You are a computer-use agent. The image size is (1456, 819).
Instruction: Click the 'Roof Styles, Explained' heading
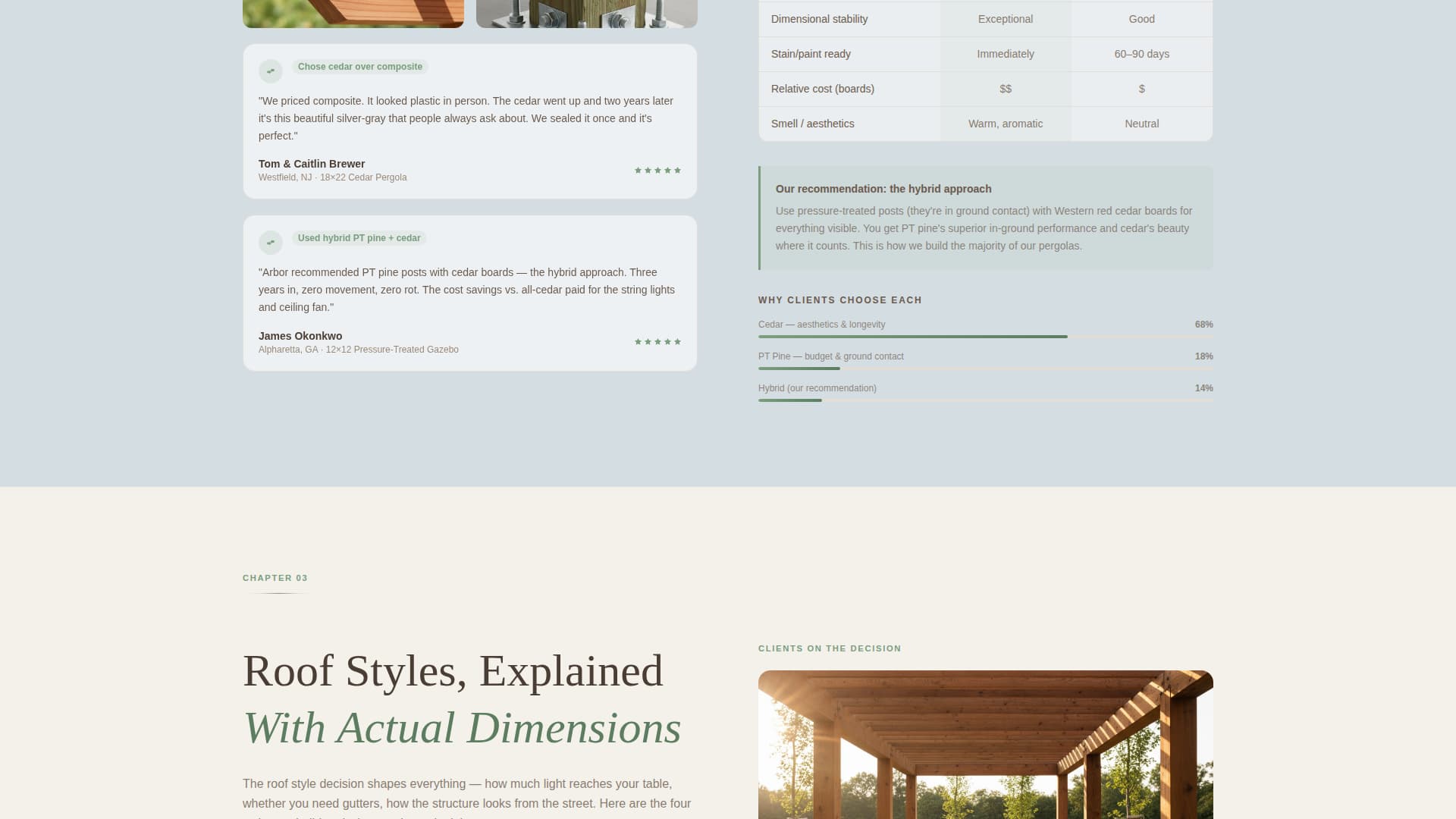(453, 671)
